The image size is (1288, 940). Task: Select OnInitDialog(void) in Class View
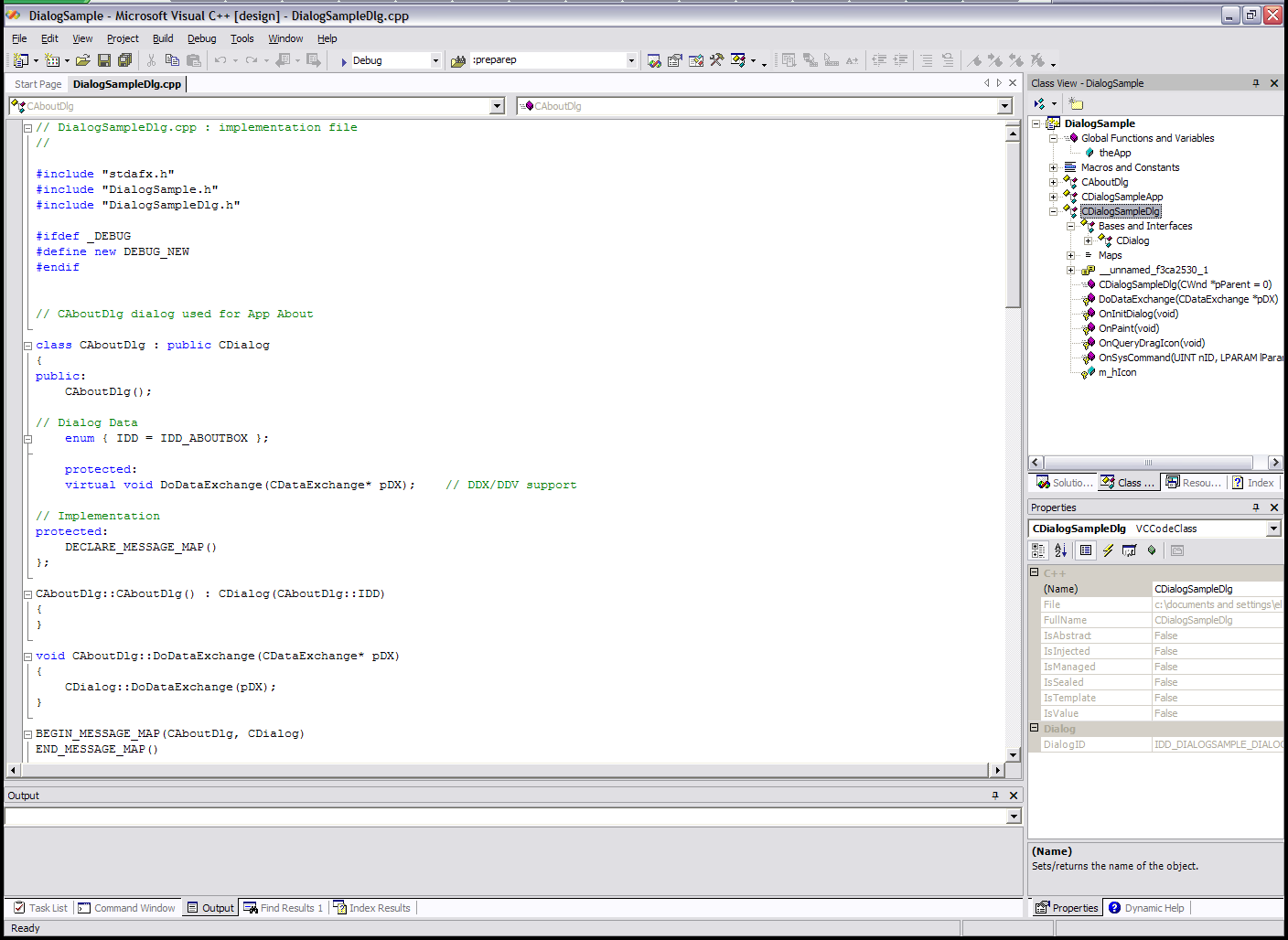pos(1138,314)
